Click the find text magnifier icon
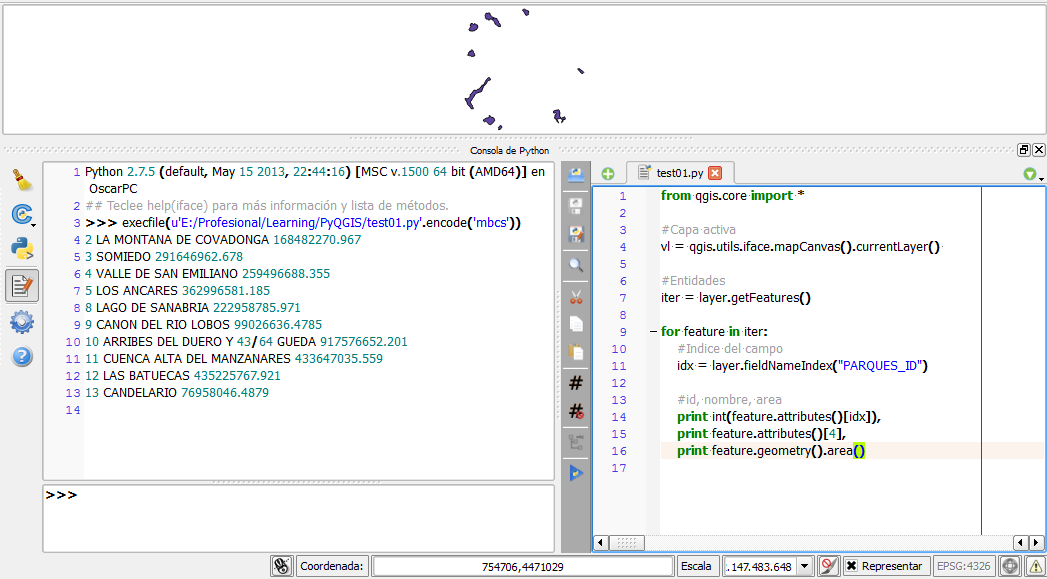Image resolution: width=1047 pixels, height=579 pixels. coord(576,265)
